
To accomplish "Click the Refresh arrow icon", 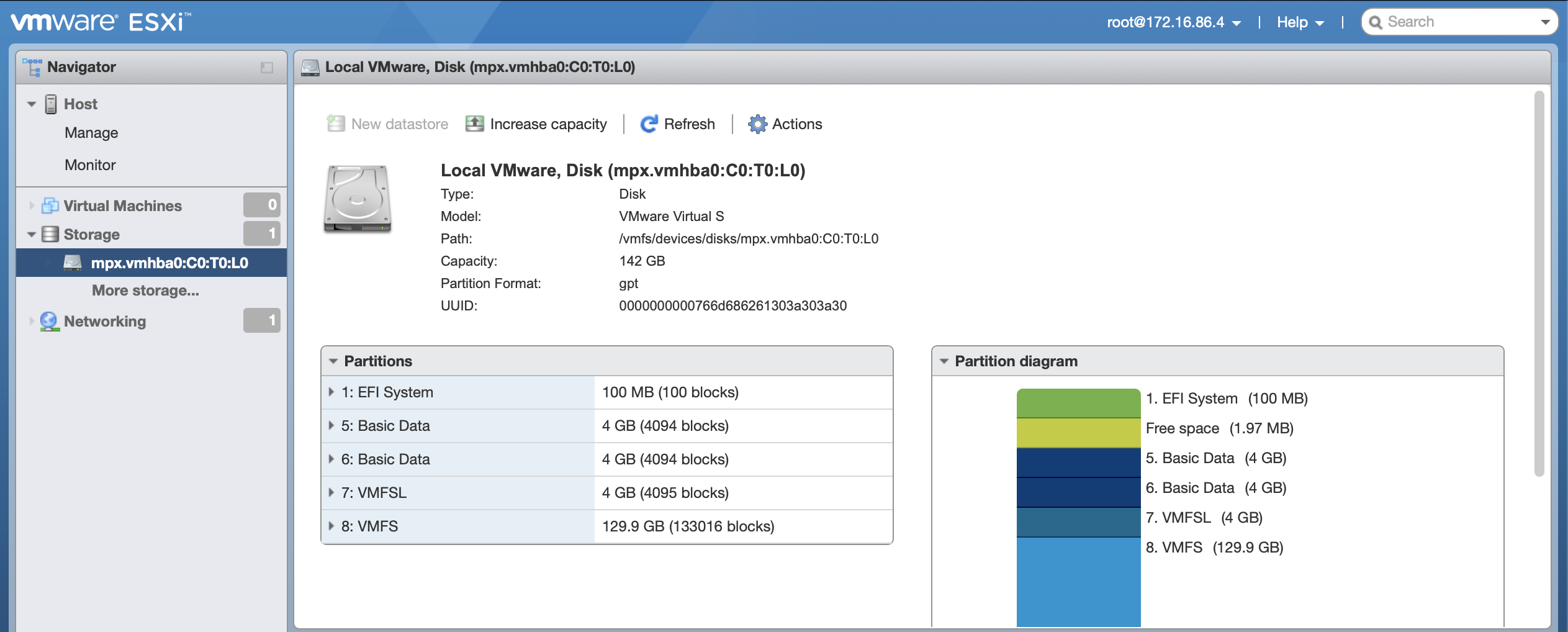I will click(649, 124).
